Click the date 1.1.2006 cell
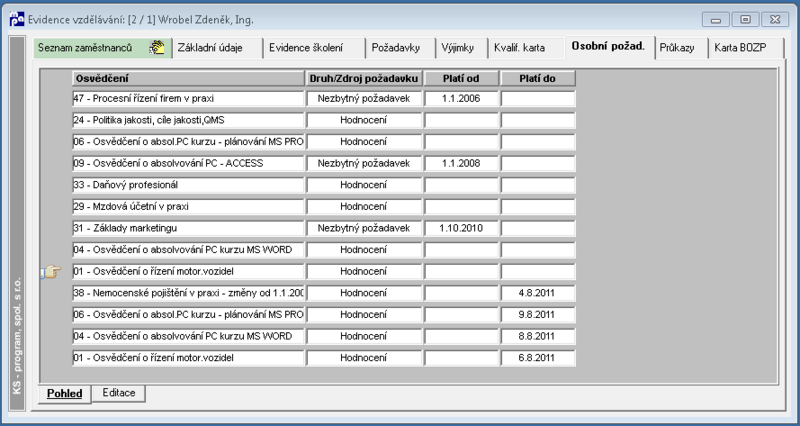 pos(462,98)
